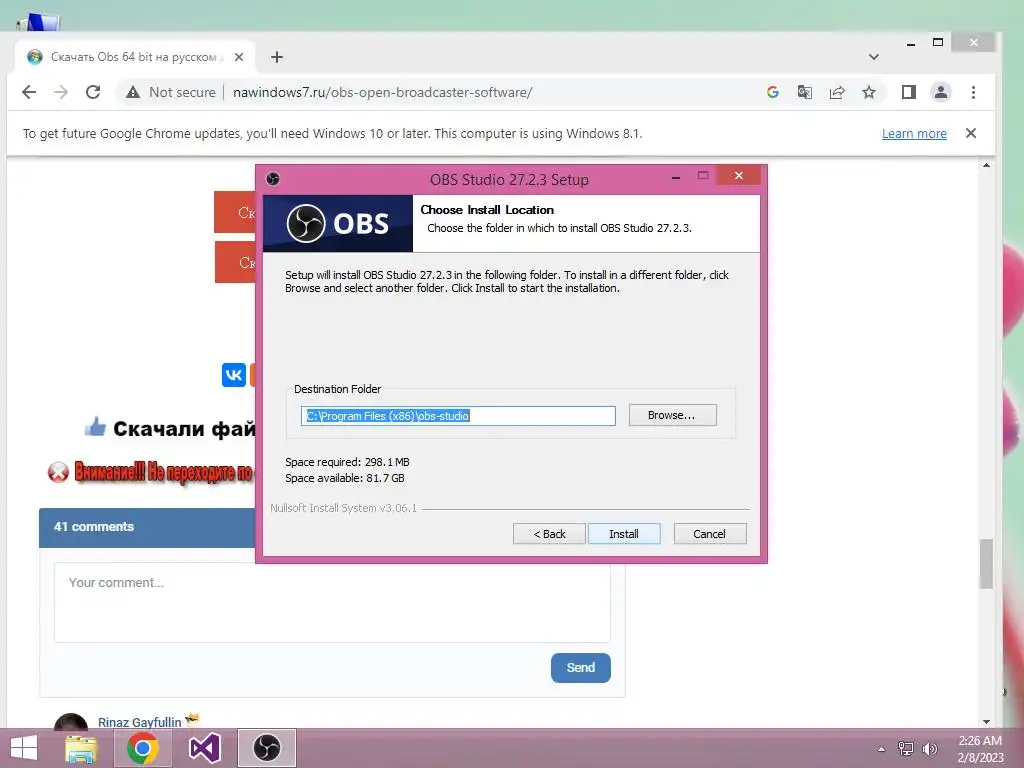Click the red error warning icon

click(58, 472)
